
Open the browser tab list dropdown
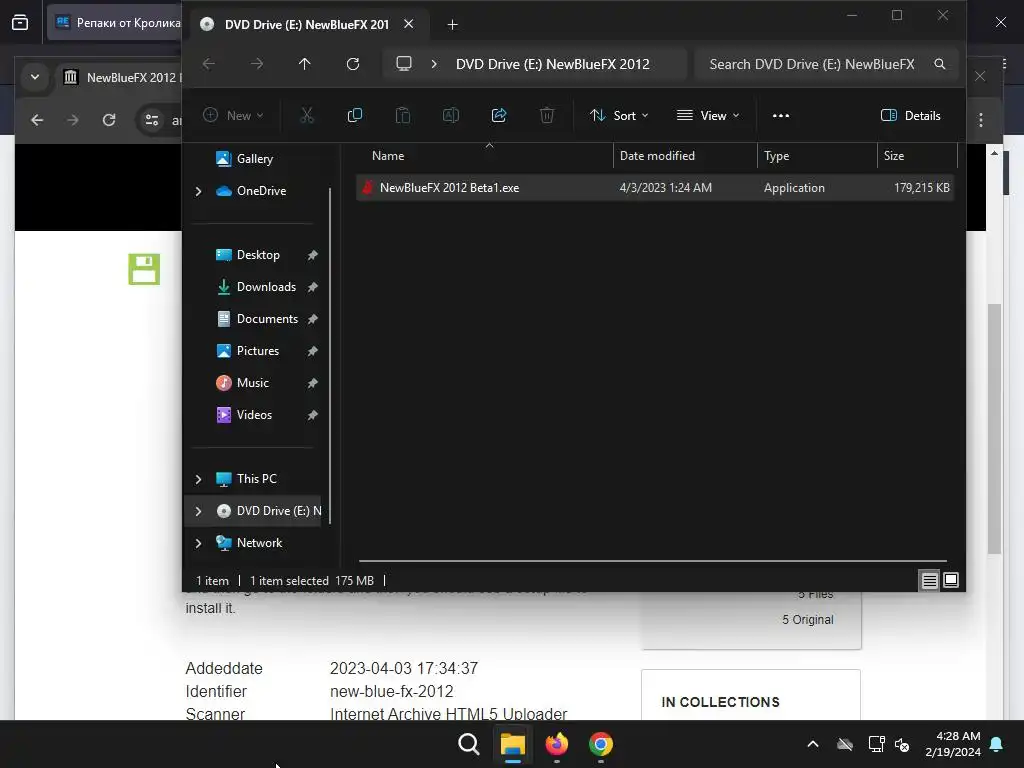click(x=35, y=77)
